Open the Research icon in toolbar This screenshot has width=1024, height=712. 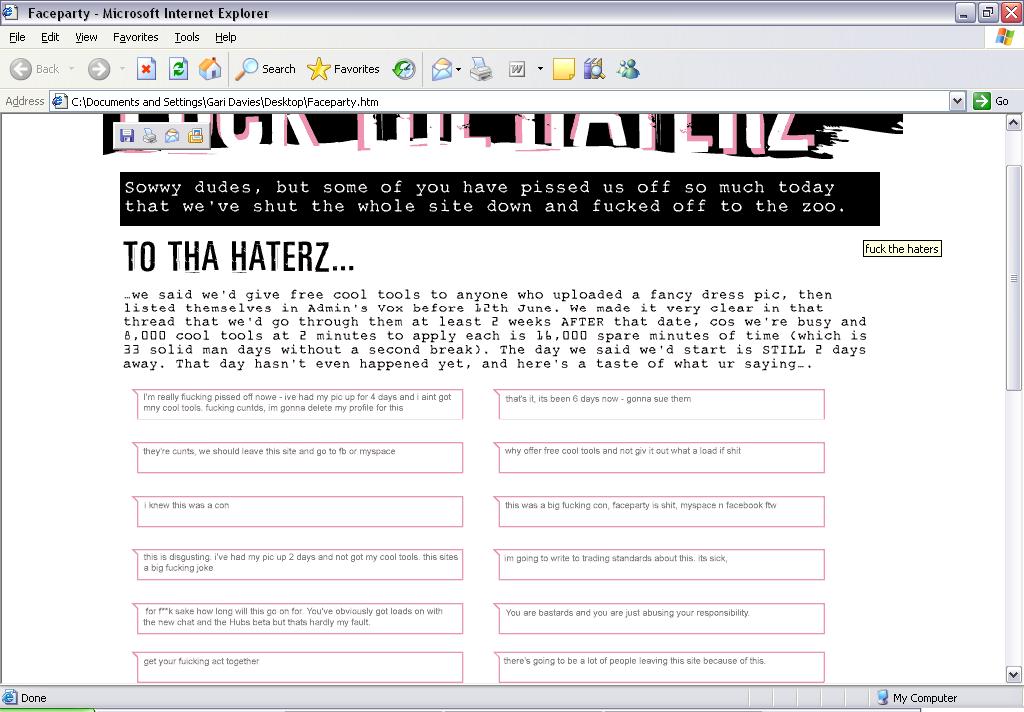coord(594,69)
